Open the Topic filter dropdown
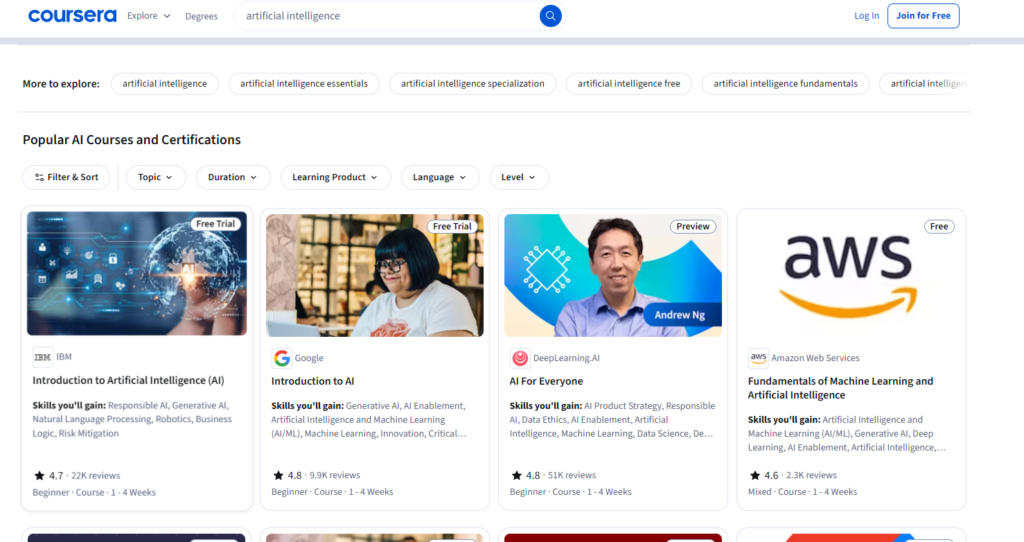Viewport: 1024px width, 542px height. [155, 177]
